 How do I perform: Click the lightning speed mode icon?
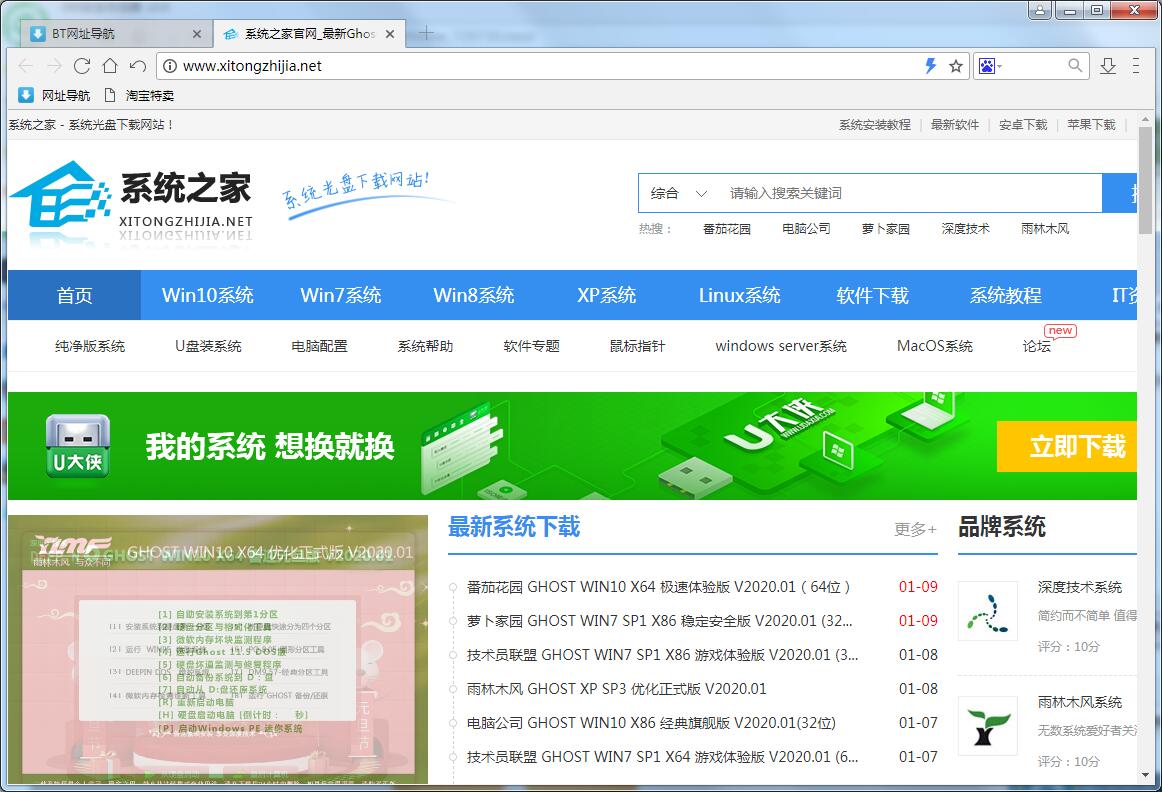(x=930, y=66)
